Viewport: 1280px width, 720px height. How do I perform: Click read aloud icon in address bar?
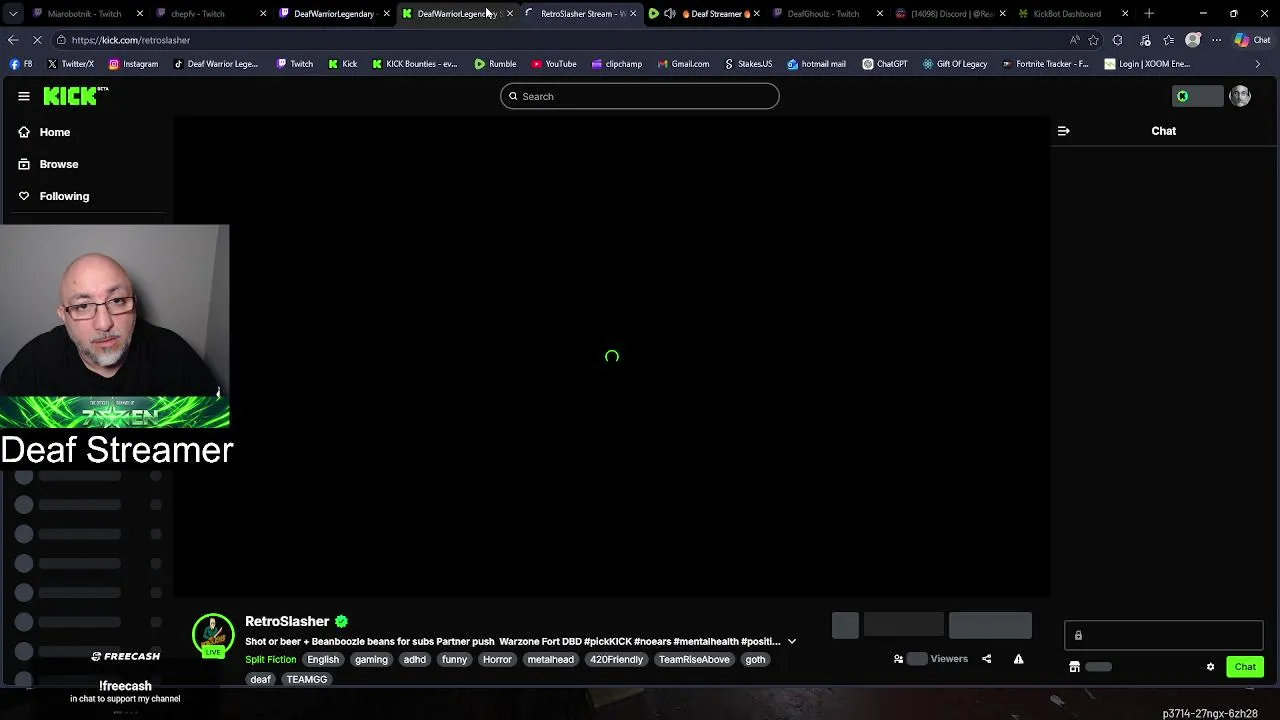click(x=1075, y=40)
